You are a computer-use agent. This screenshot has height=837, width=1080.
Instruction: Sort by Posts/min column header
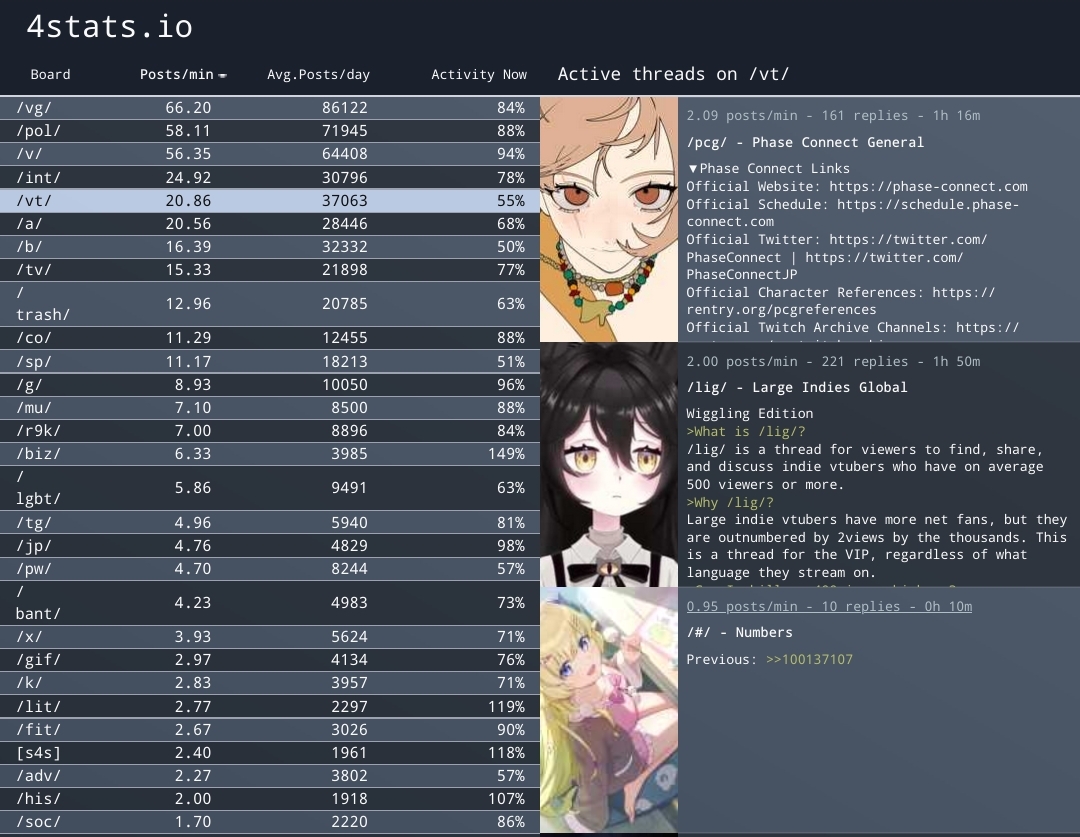[x=177, y=74]
